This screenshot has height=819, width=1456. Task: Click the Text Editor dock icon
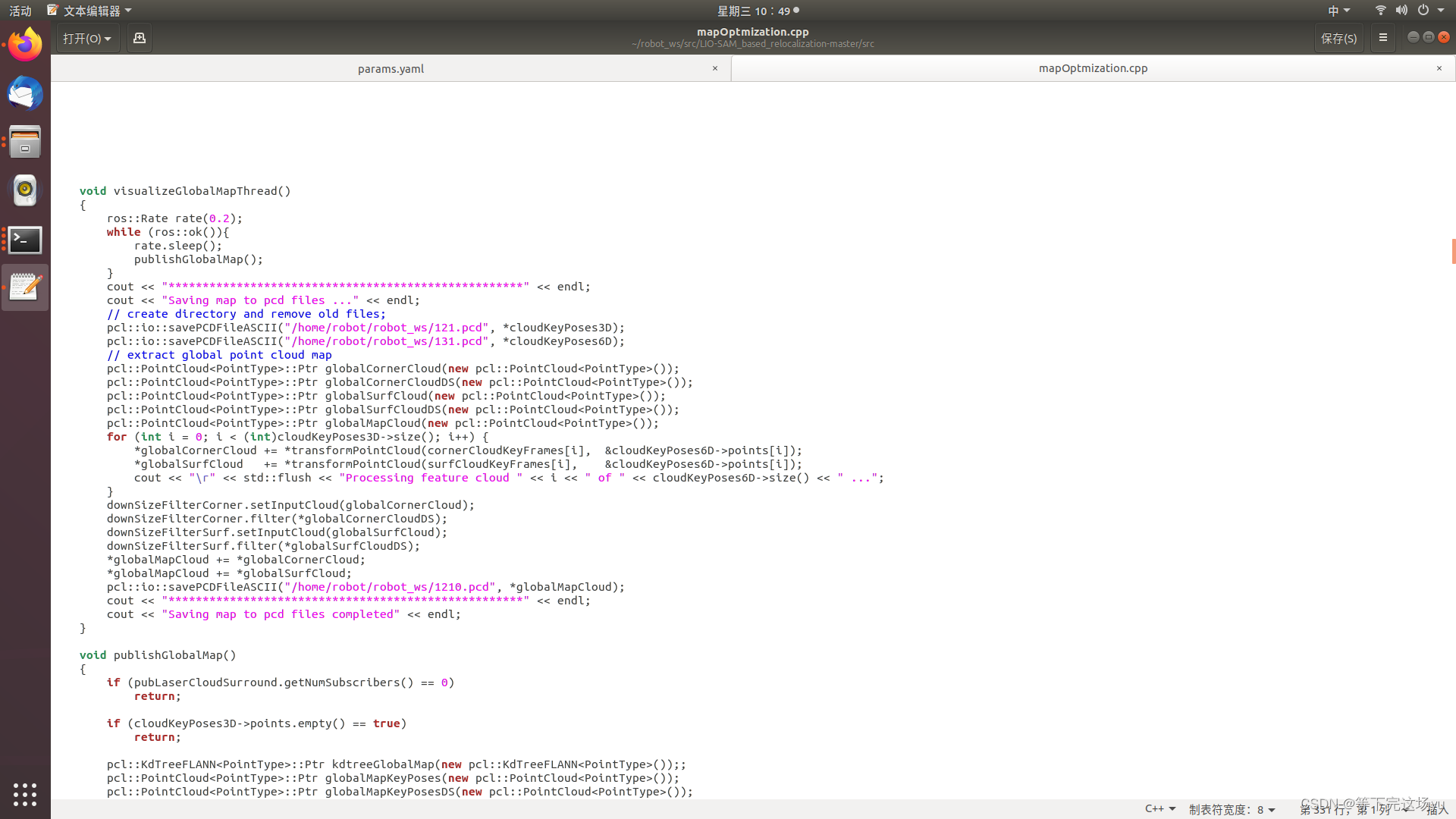(x=25, y=287)
